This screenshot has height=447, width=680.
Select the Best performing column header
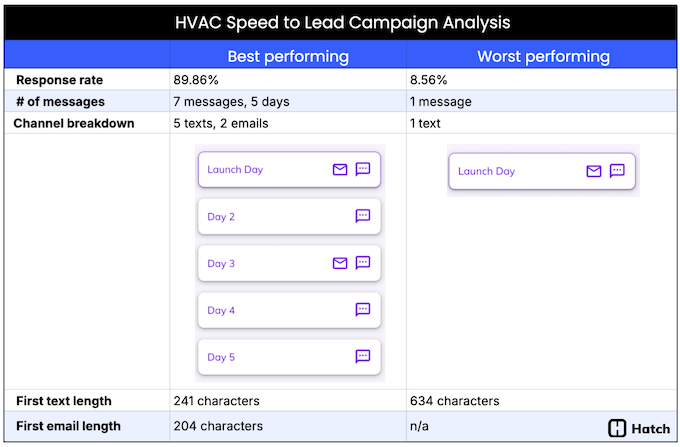coord(288,56)
